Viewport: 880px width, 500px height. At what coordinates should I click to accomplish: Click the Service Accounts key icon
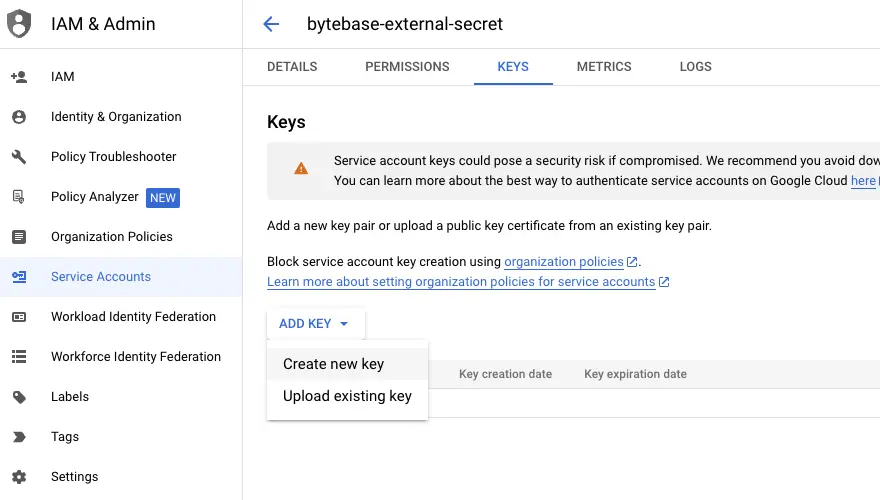tap(19, 277)
